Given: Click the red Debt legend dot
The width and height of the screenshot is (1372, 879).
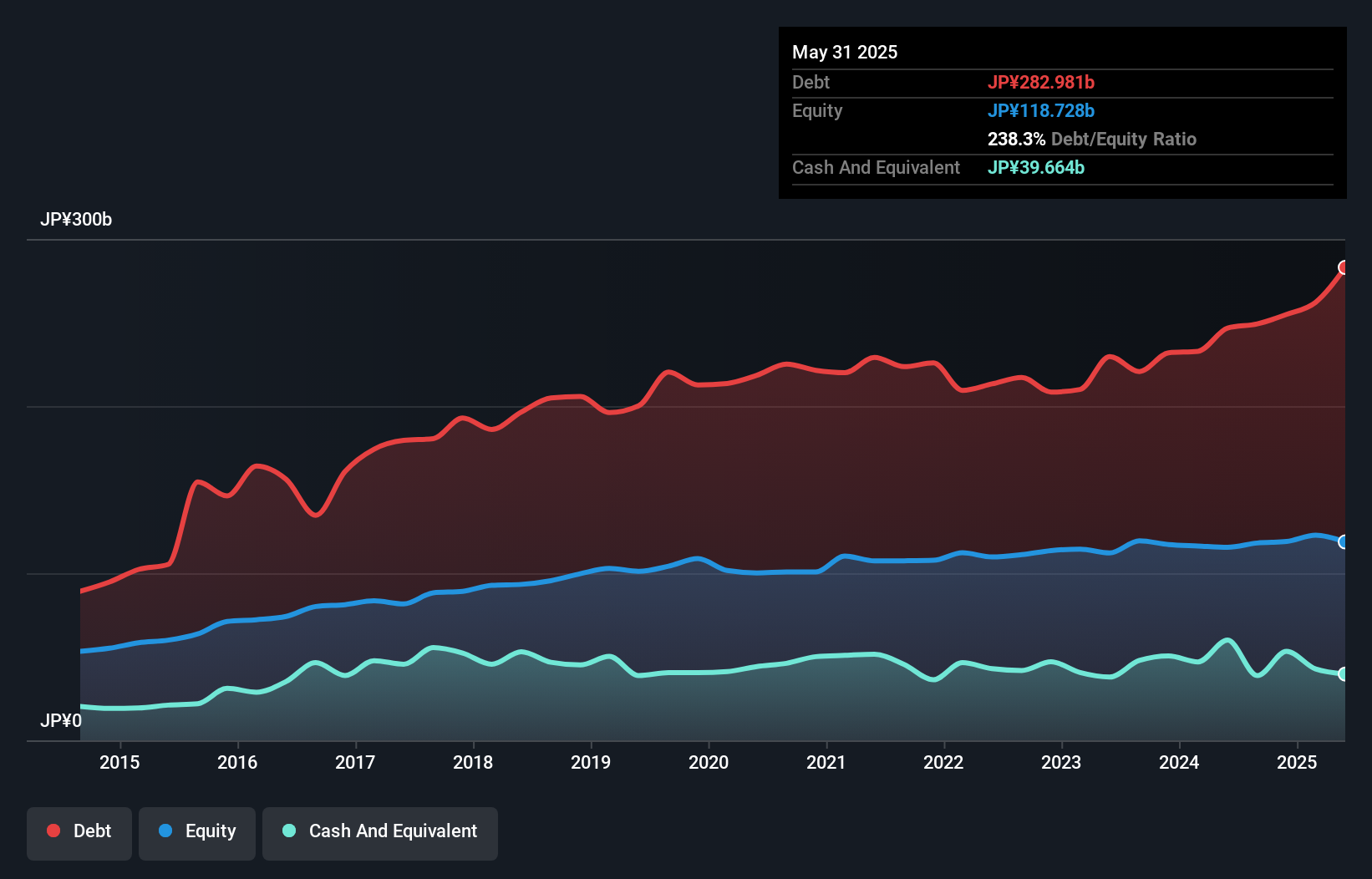Looking at the screenshot, I should tap(53, 831).
